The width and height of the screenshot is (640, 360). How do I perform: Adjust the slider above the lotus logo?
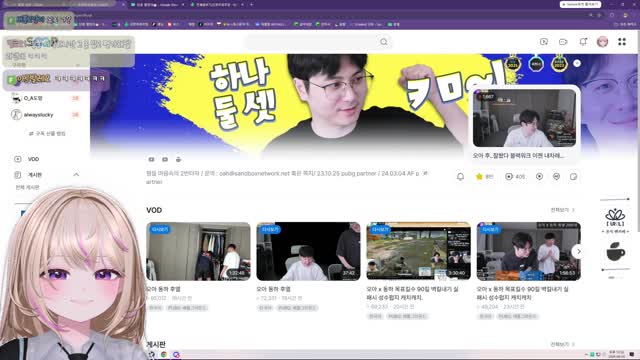[615, 199]
